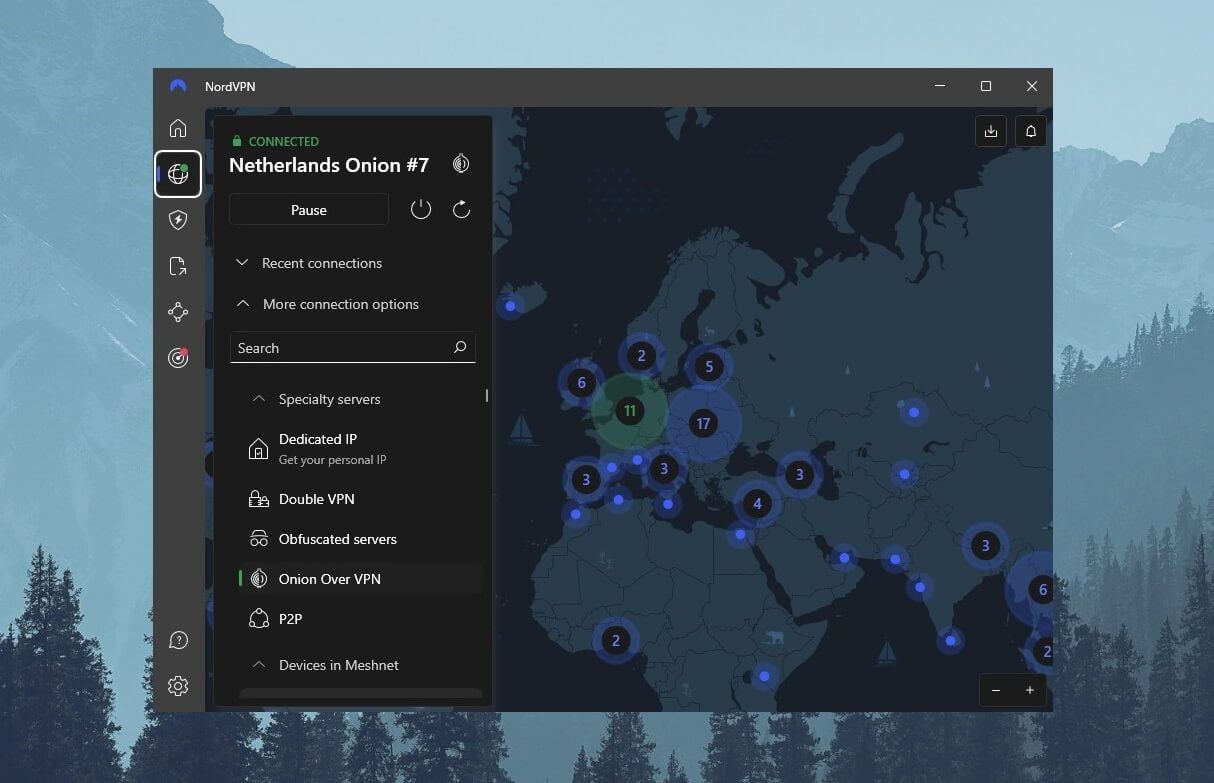Click the 17 server cluster on map
1214x783 pixels.
tap(703, 423)
